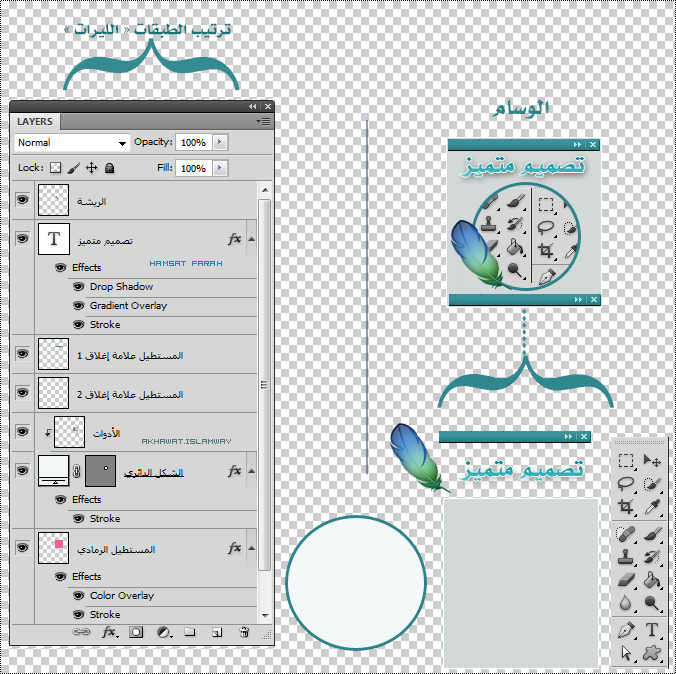Screen dimensions: 676x674
Task: Select the Brush tool in toolbox
Action: 653,534
